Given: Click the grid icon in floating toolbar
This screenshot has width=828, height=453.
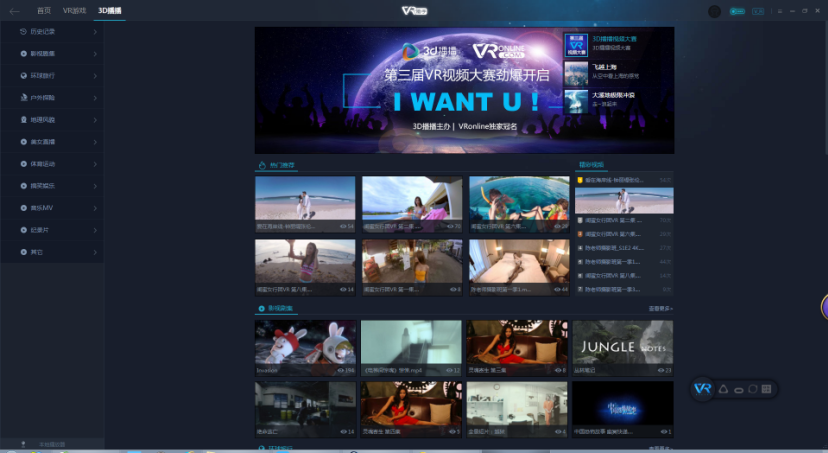Looking at the screenshot, I should pos(766,388).
